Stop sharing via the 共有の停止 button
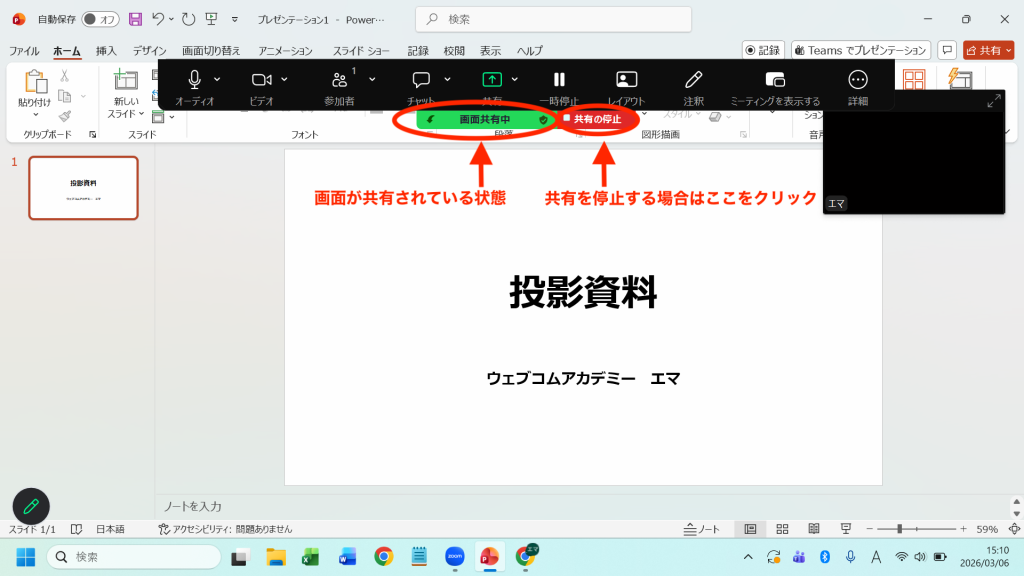Image resolution: width=1024 pixels, height=576 pixels. (597, 119)
